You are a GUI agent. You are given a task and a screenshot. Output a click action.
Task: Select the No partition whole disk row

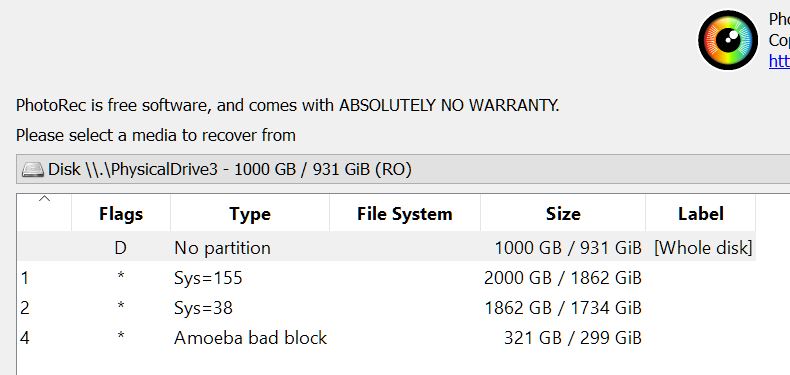point(386,247)
